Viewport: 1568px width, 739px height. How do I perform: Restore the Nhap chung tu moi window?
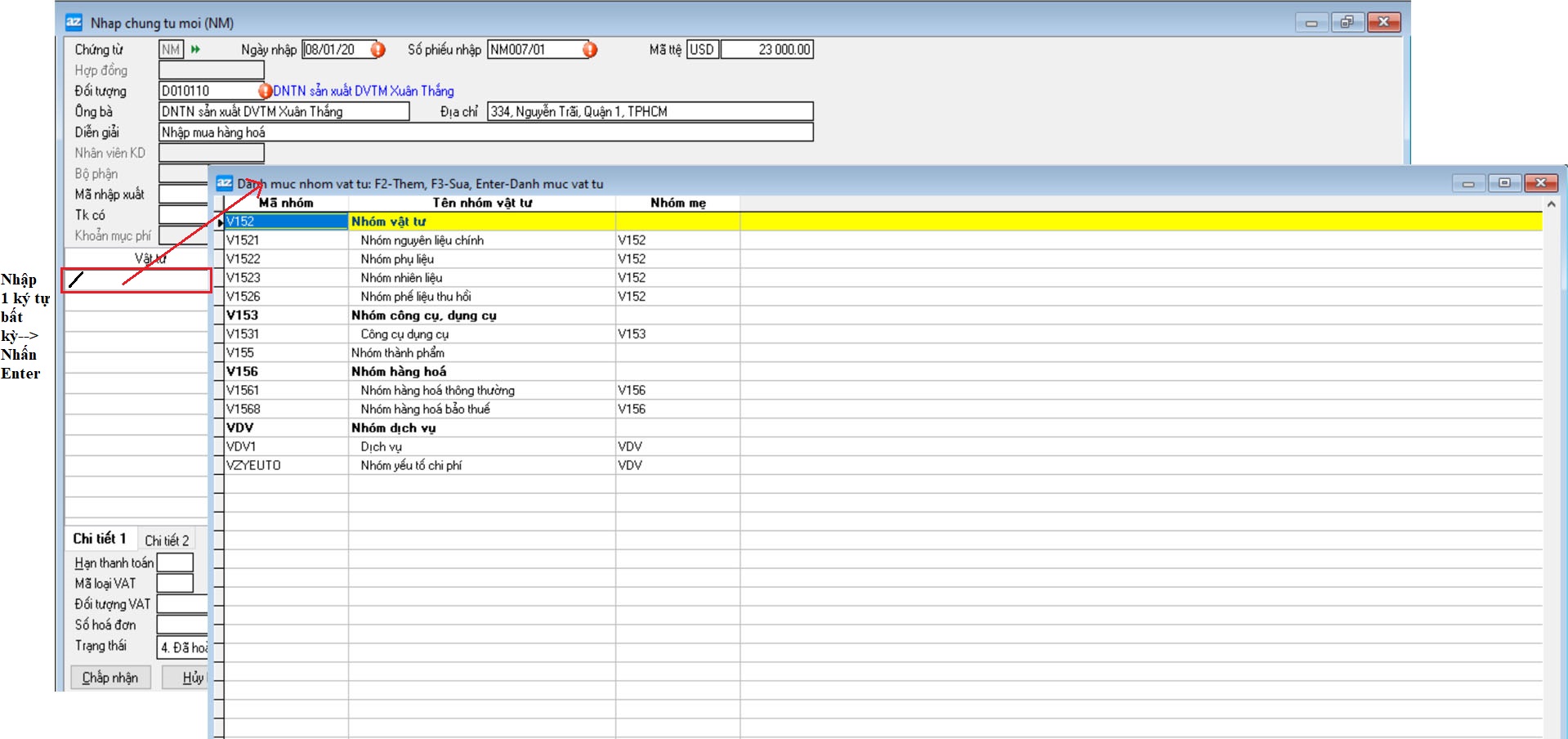tap(1347, 22)
